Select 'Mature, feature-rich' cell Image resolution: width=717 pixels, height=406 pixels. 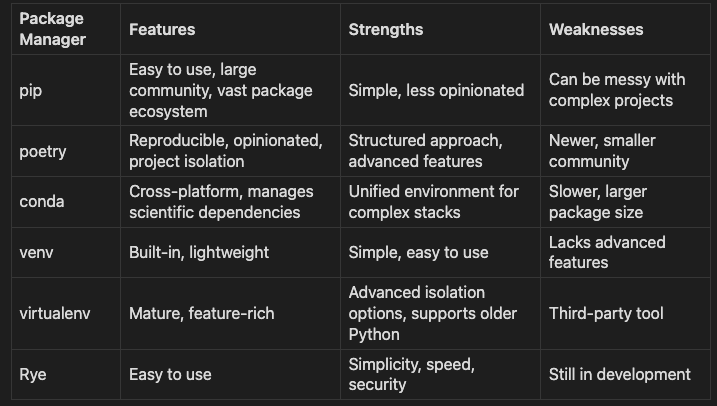pyautogui.click(x=230, y=313)
